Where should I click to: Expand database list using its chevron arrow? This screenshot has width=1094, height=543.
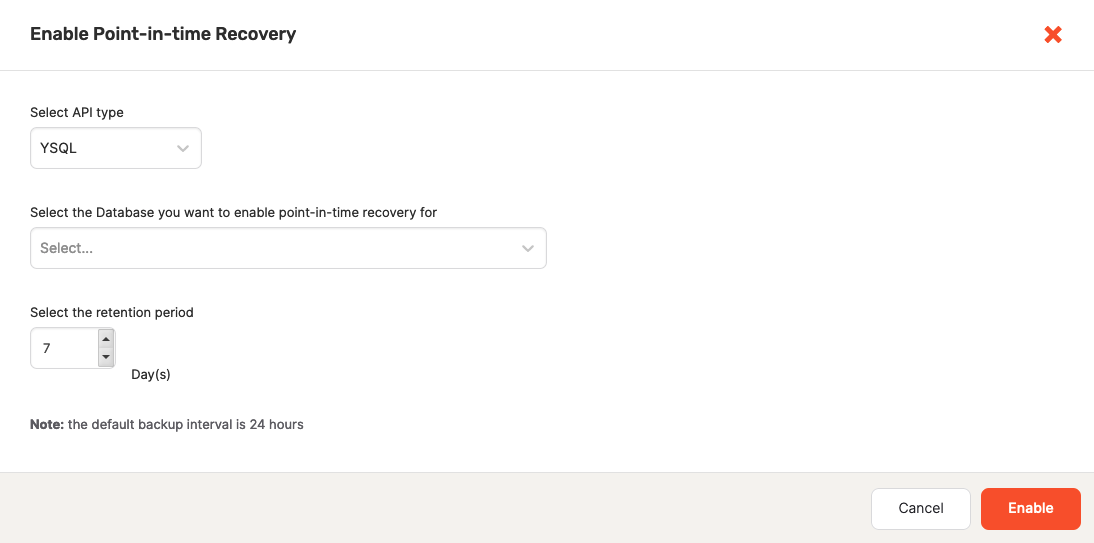coord(528,248)
